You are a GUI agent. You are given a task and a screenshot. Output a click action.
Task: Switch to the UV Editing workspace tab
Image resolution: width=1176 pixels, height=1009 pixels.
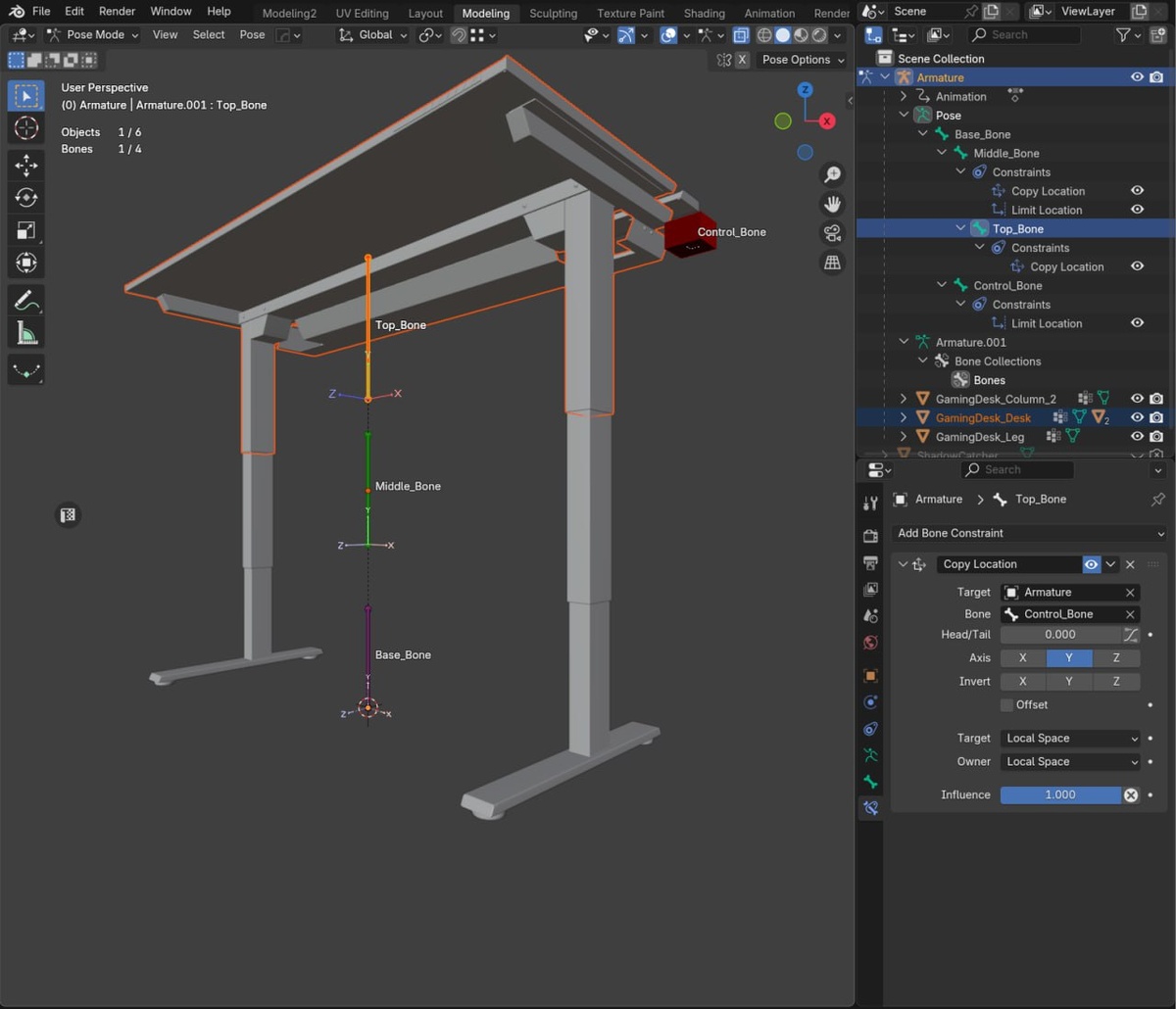[x=362, y=13]
